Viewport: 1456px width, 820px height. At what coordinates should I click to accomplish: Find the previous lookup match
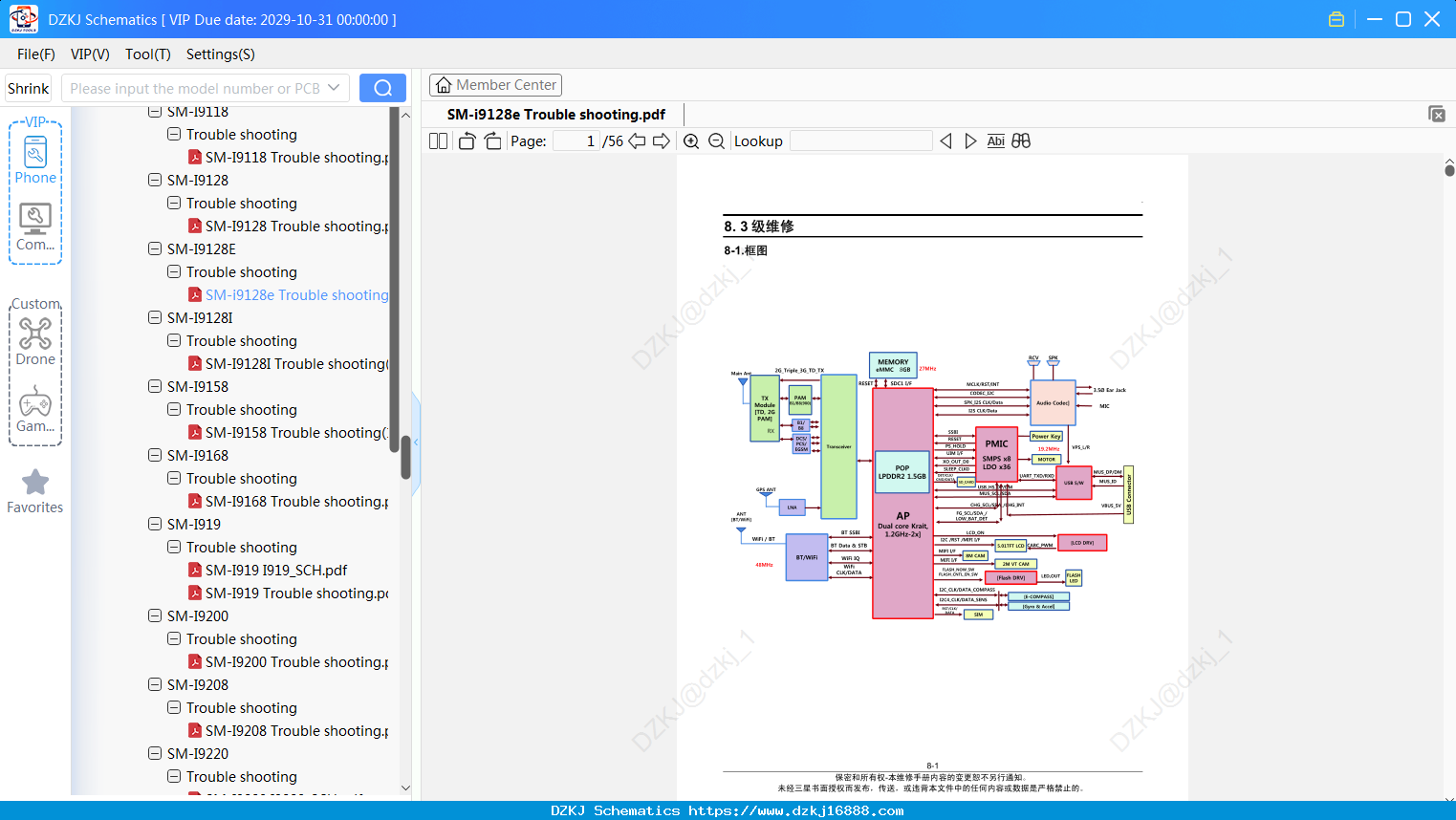(x=945, y=141)
